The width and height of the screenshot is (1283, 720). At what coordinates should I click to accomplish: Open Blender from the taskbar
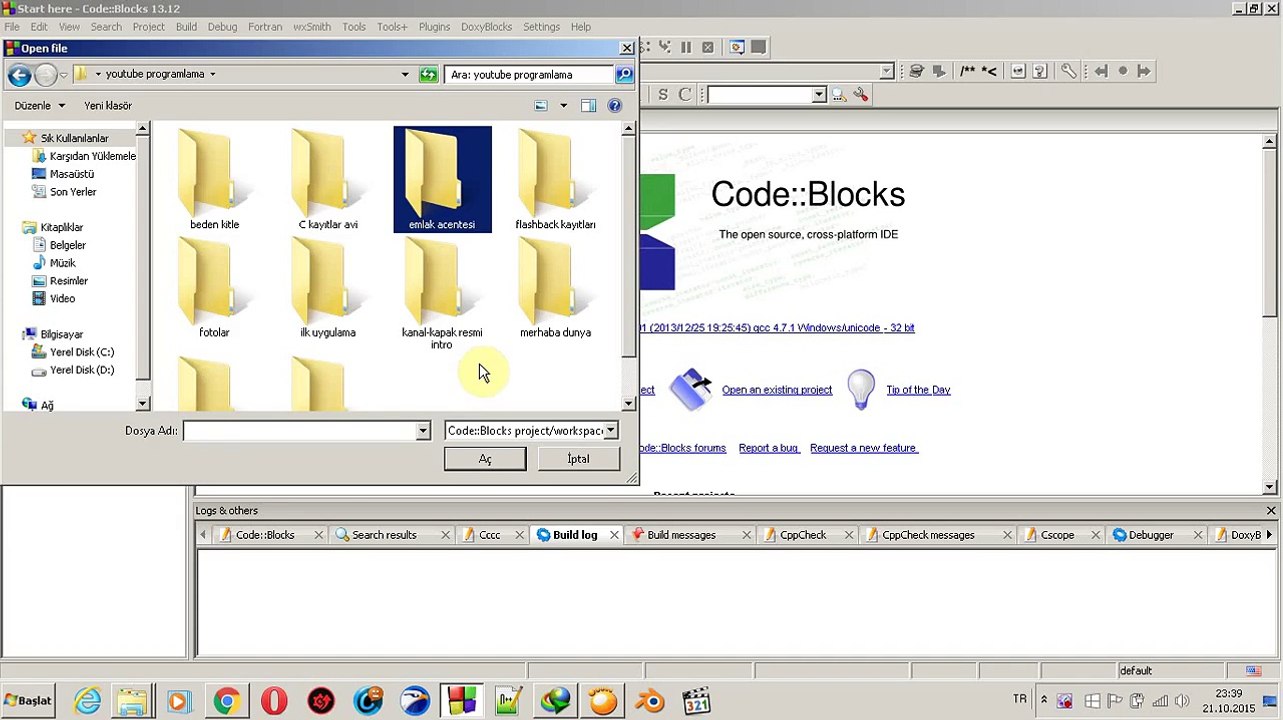(x=650, y=701)
